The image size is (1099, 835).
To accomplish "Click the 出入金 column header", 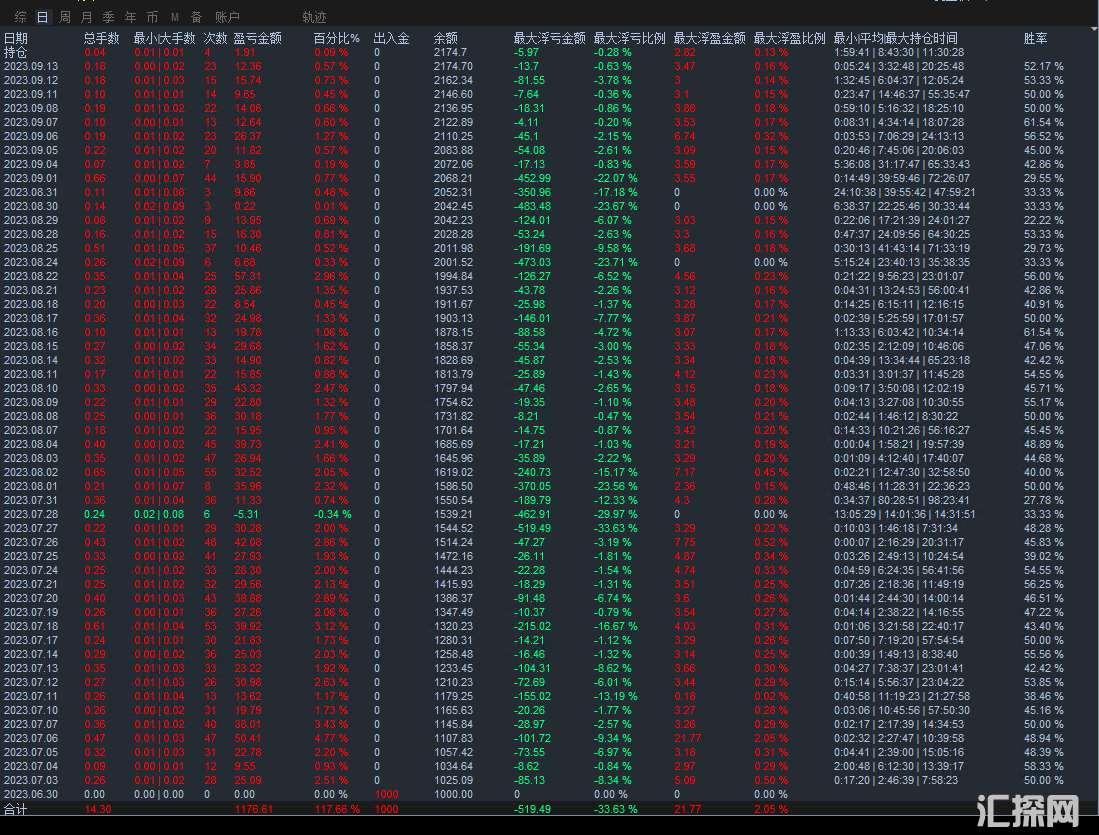I will coord(391,38).
